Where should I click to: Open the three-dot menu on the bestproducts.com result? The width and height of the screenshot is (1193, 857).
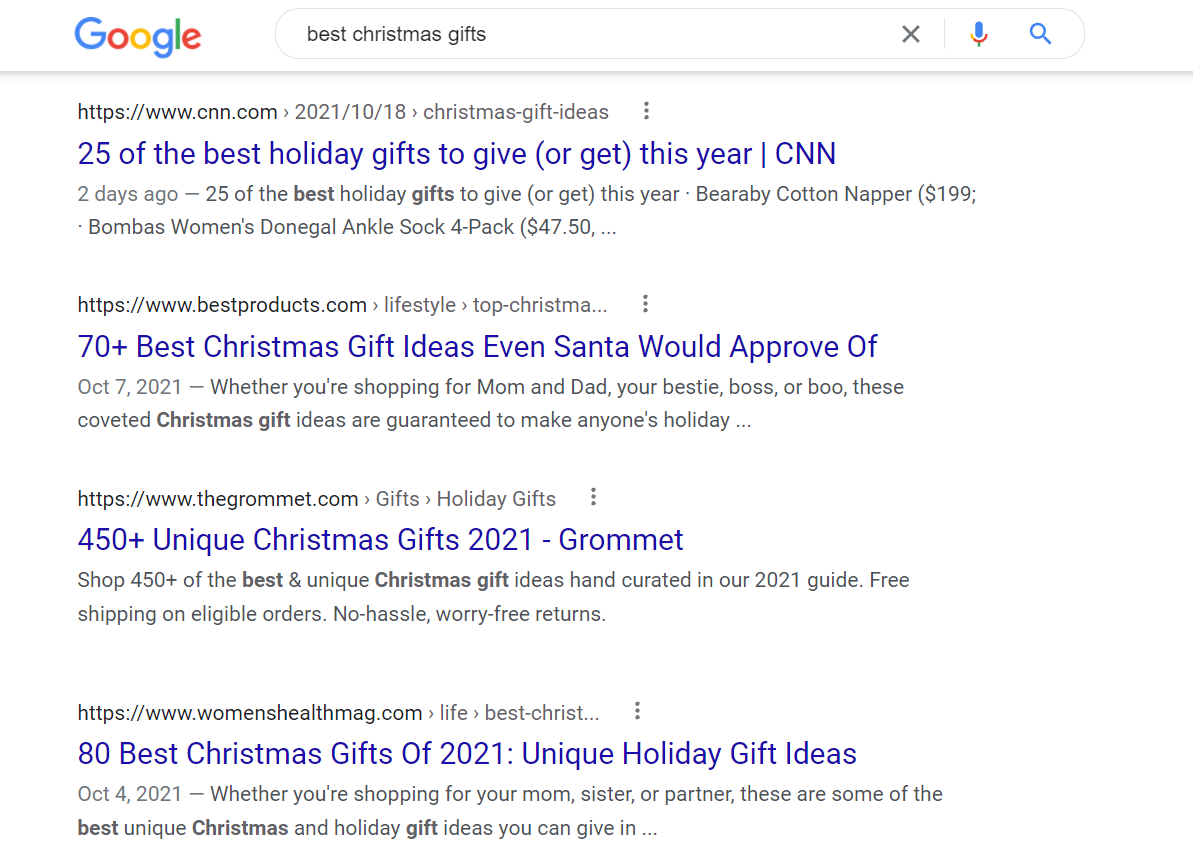645,303
